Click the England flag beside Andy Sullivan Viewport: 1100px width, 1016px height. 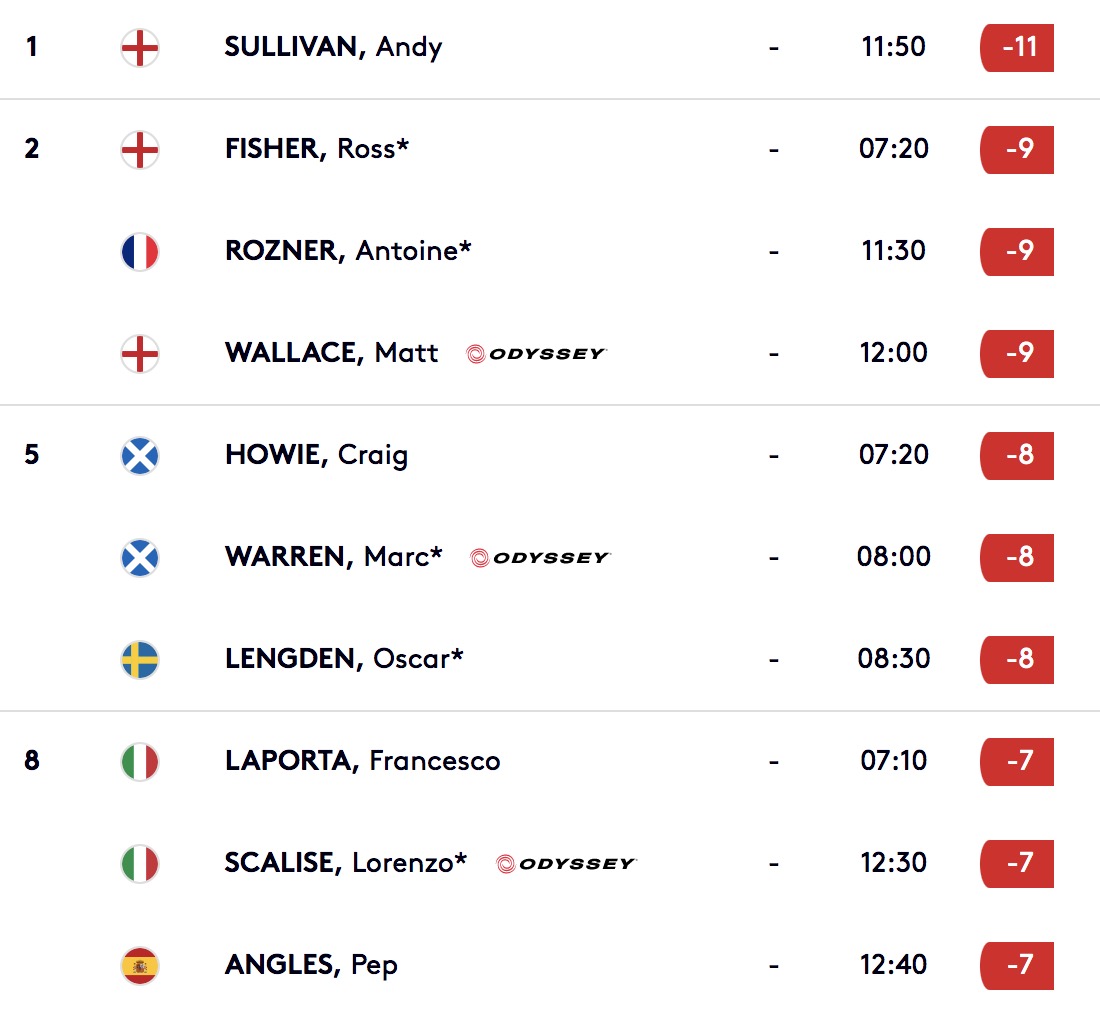140,48
